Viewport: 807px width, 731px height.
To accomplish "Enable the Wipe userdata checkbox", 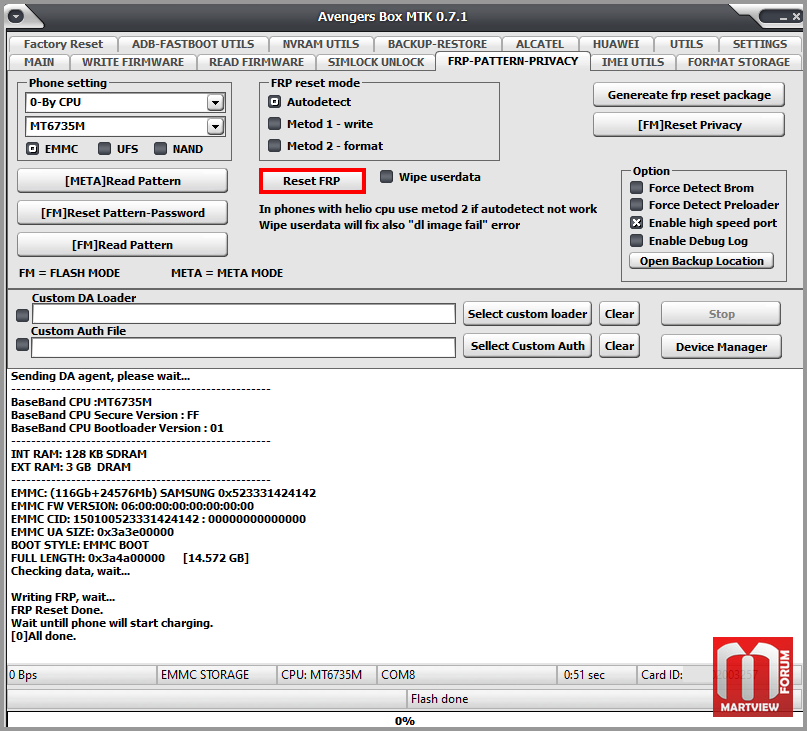I will (x=386, y=177).
